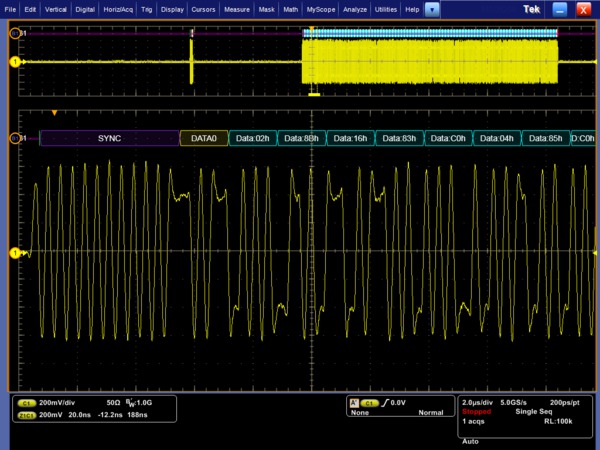Screen dimensions: 600x450
Task: Open the Trig menu
Action: pyautogui.click(x=147, y=8)
